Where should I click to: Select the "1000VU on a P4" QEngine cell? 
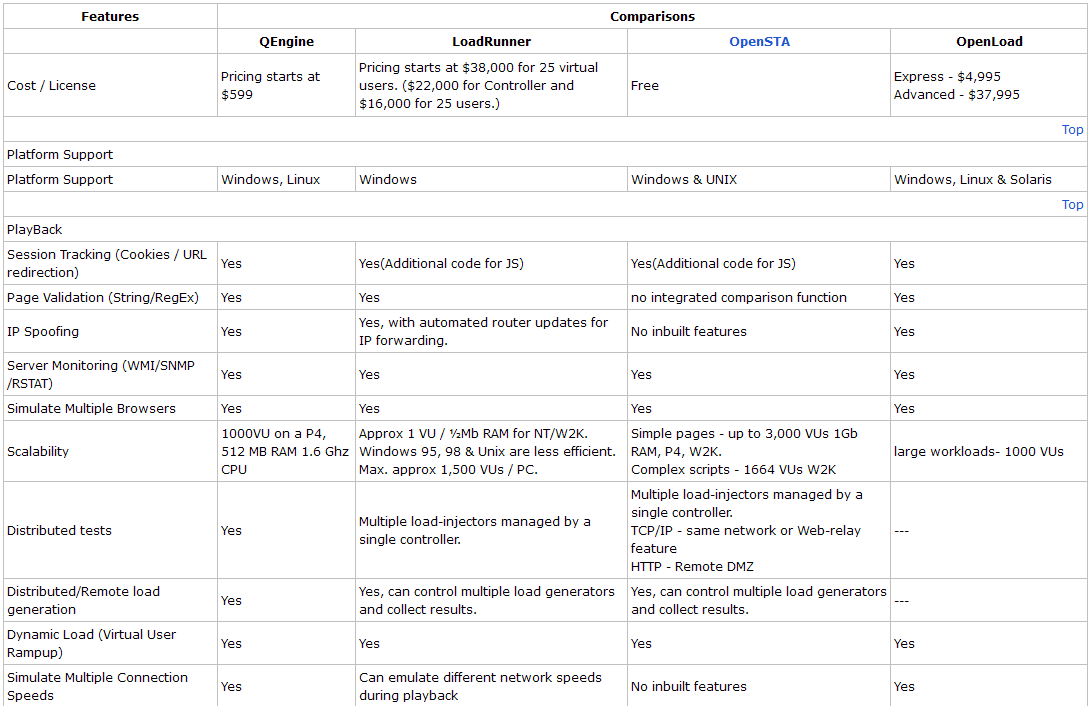(285, 451)
